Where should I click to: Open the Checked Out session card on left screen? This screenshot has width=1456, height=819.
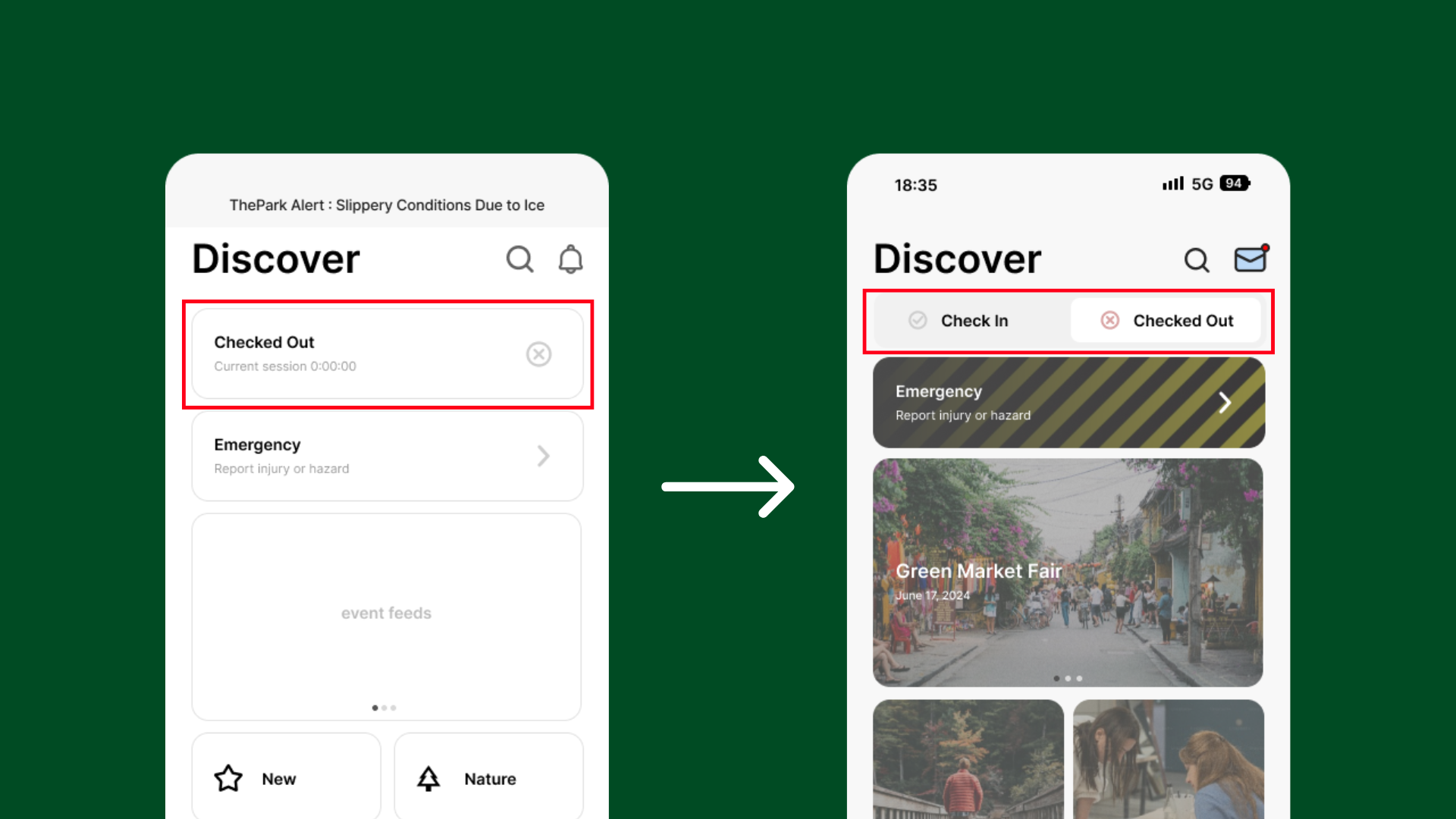tap(388, 354)
